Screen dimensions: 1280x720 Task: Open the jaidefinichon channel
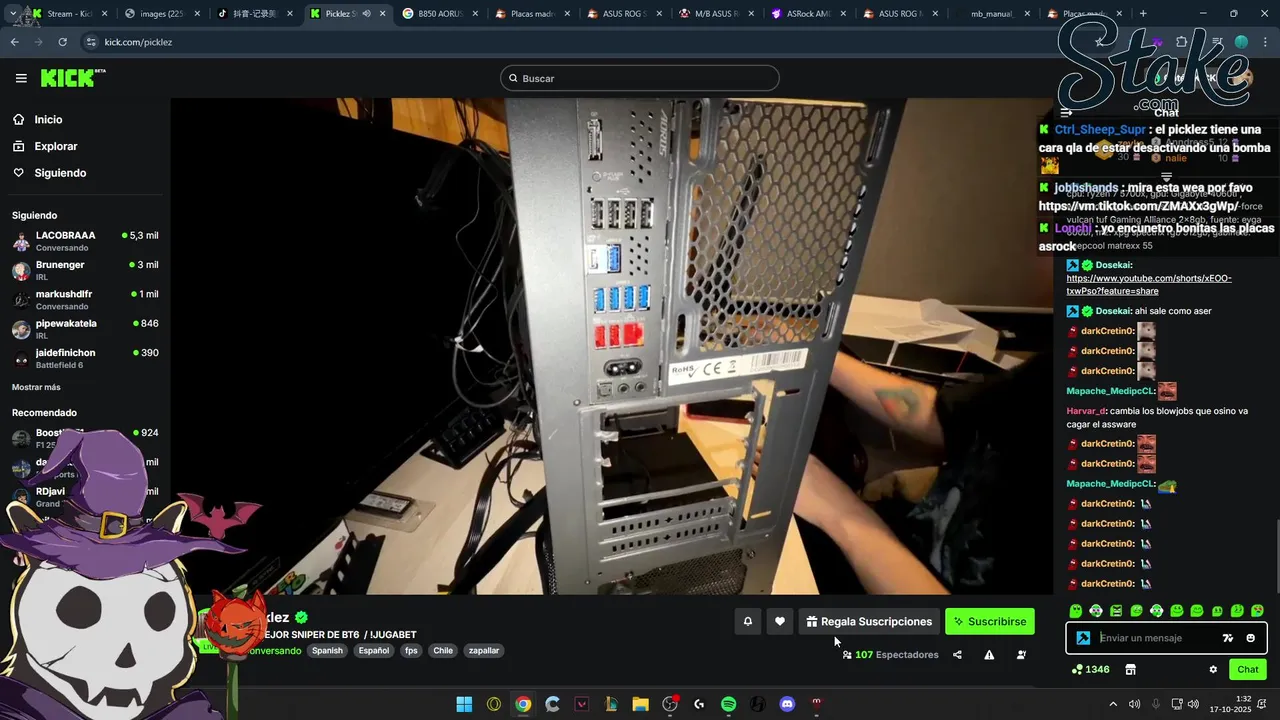point(85,358)
